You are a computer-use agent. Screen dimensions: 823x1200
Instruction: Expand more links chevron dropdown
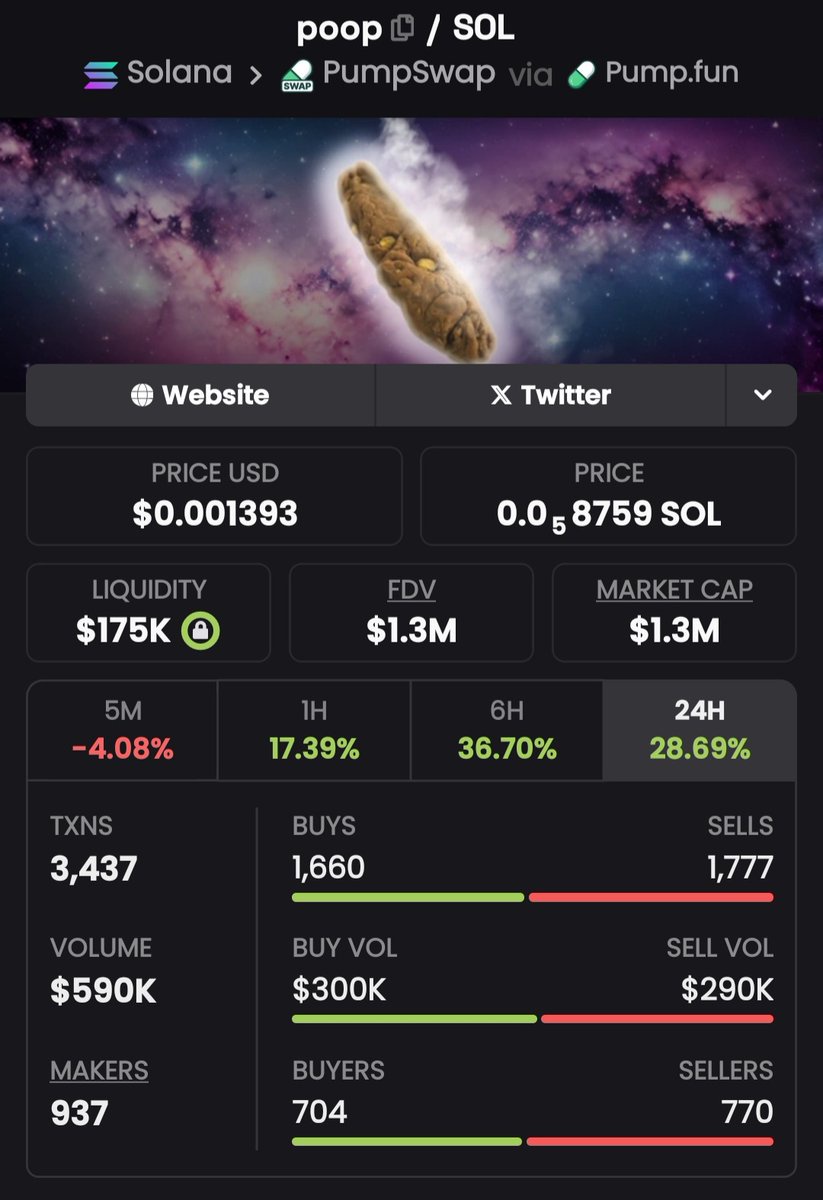pos(762,395)
